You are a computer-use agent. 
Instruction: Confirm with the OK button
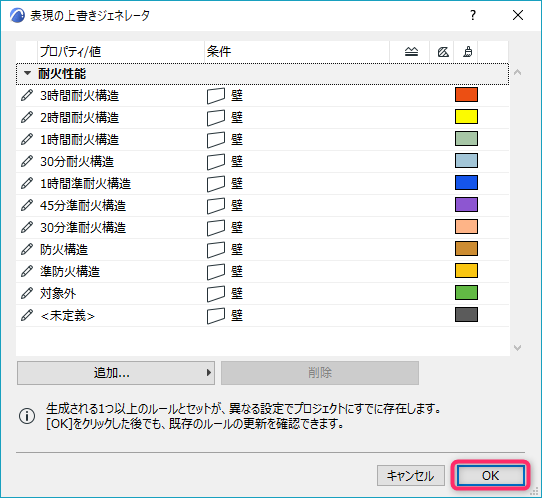coord(490,476)
